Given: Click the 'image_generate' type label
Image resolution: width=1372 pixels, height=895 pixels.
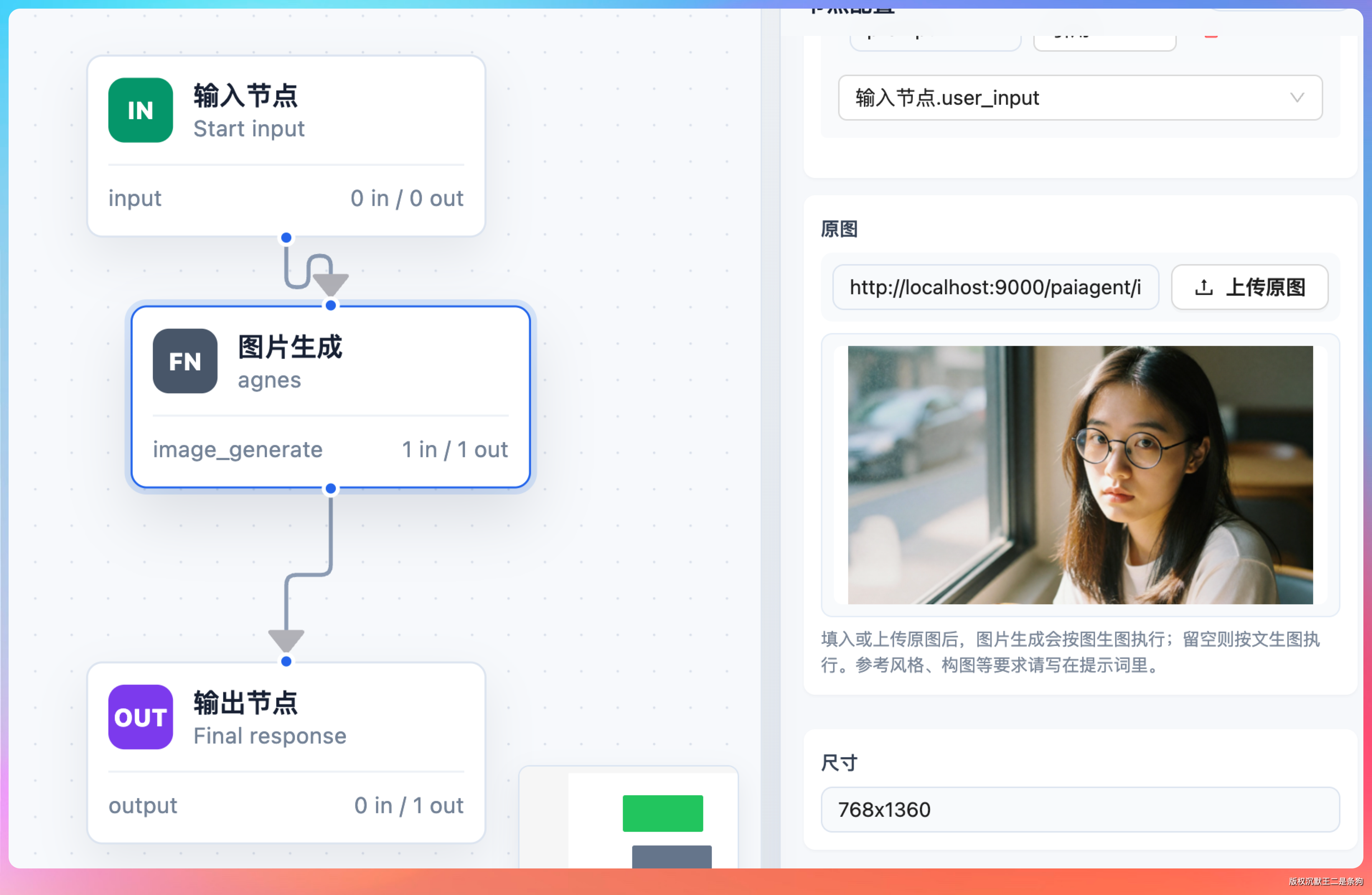Looking at the screenshot, I should 238,449.
